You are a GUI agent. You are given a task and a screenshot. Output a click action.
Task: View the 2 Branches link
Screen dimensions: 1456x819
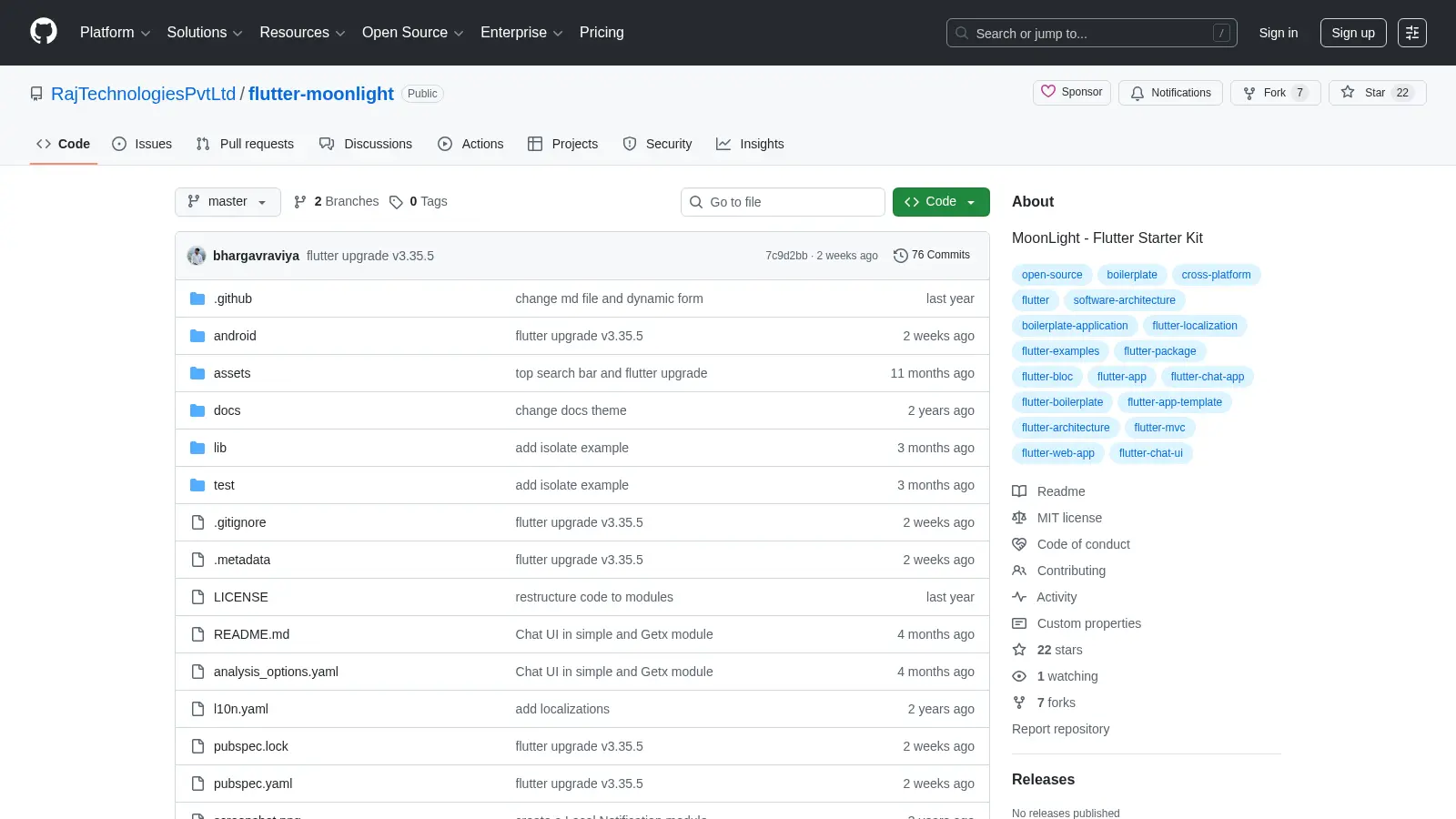[x=336, y=202]
